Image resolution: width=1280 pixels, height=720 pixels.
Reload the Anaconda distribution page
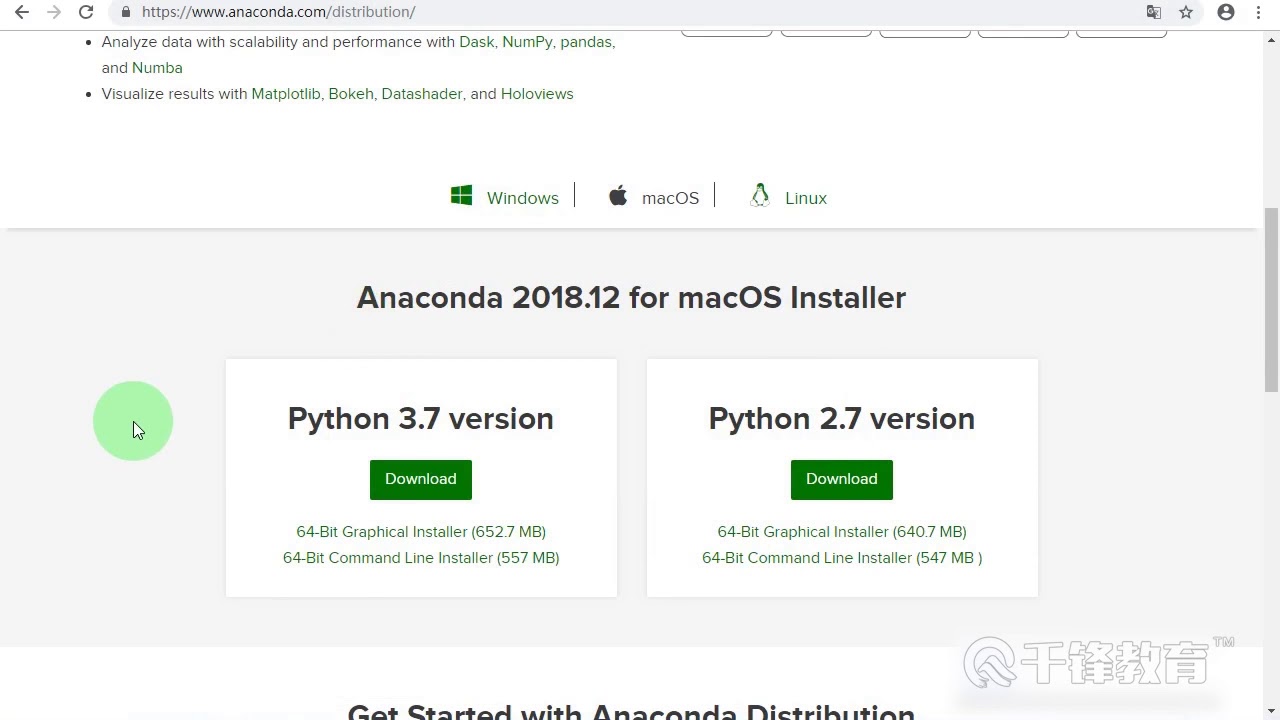pyautogui.click(x=86, y=12)
